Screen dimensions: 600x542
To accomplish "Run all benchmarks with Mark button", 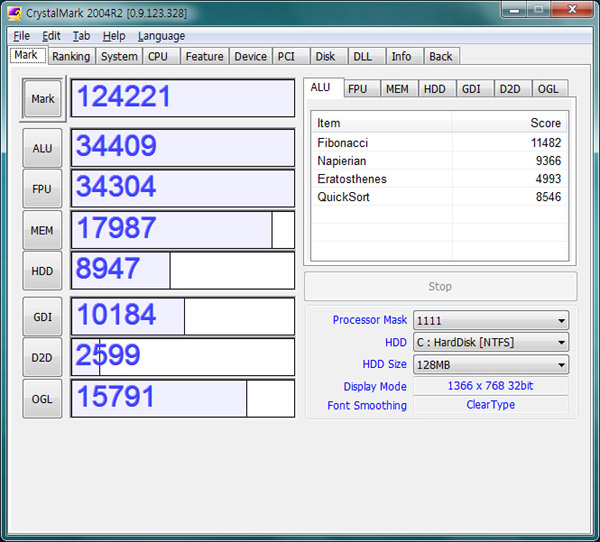I will (x=43, y=99).
